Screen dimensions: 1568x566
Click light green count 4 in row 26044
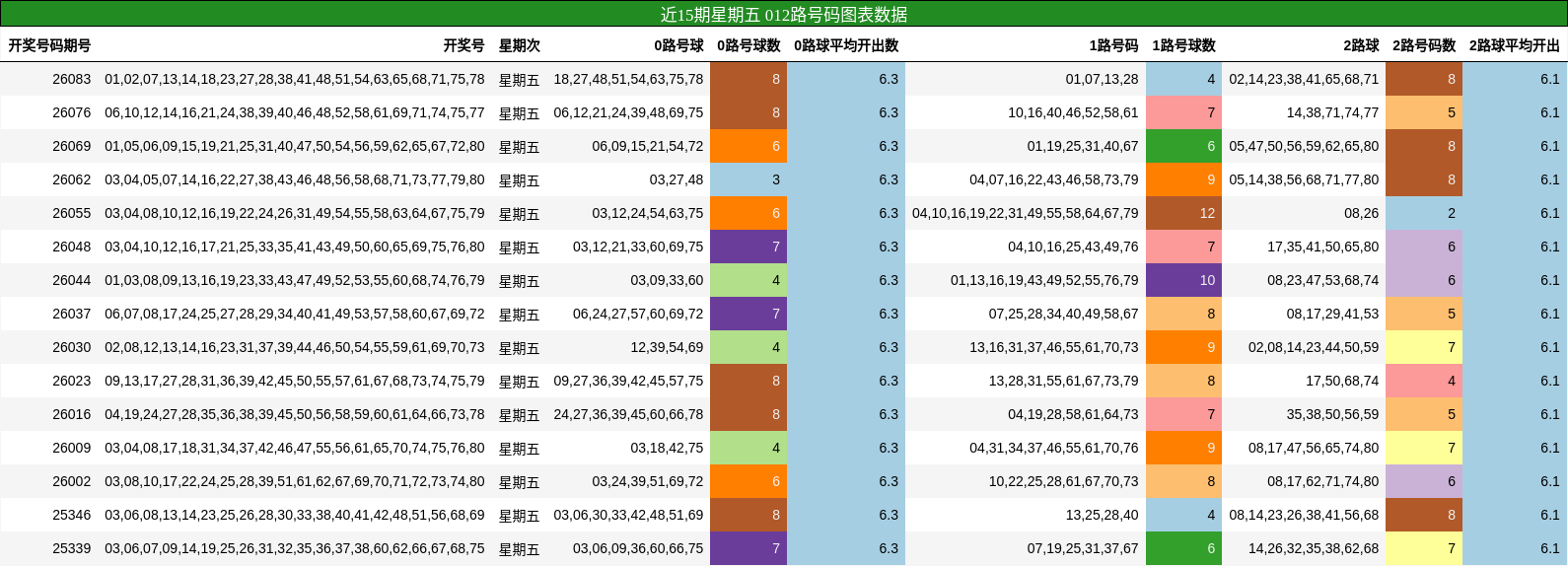748,280
